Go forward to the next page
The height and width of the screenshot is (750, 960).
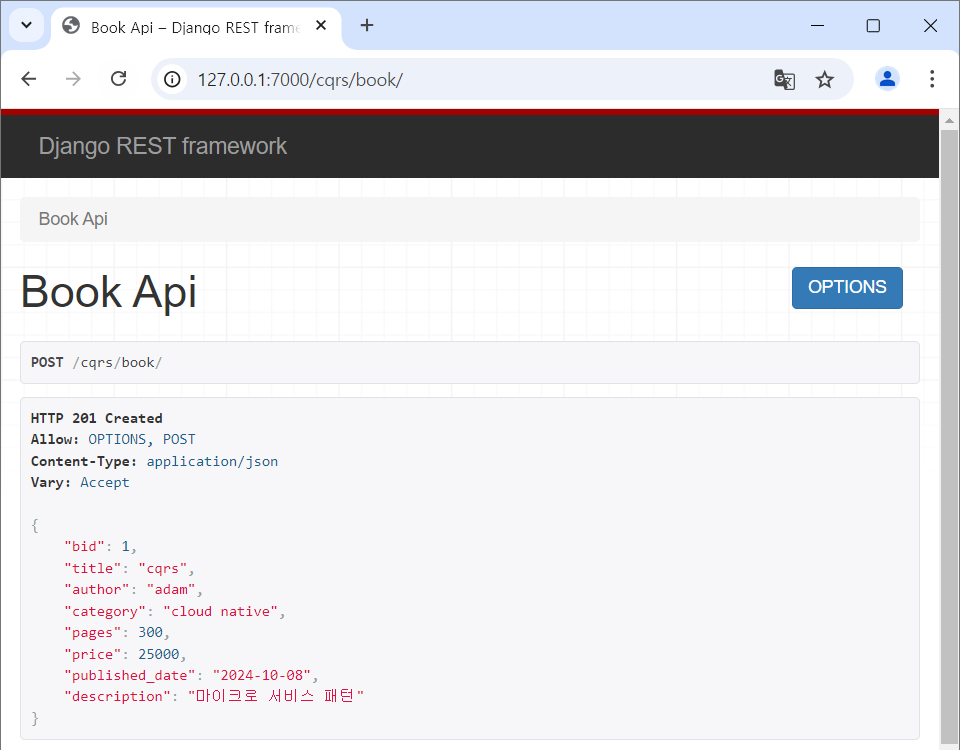(x=73, y=79)
